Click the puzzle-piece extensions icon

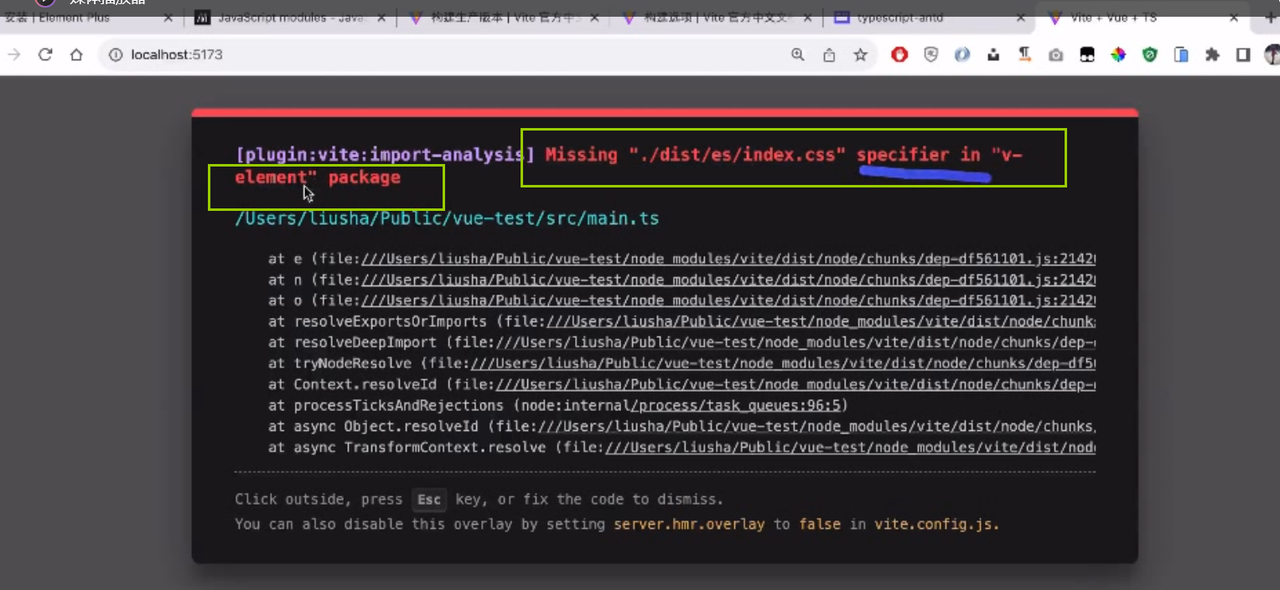[x=1212, y=54]
